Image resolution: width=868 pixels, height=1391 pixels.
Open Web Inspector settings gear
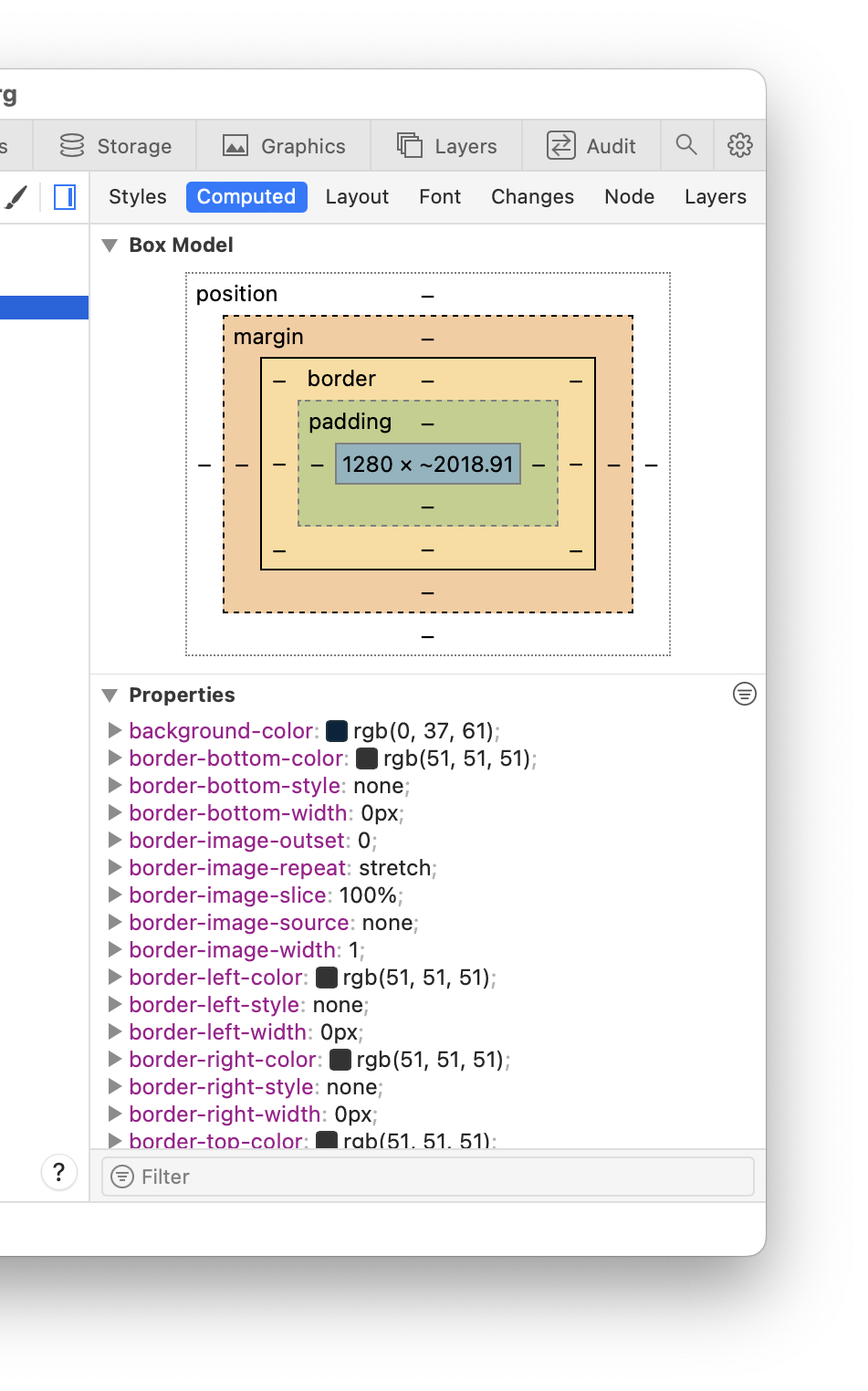(739, 145)
